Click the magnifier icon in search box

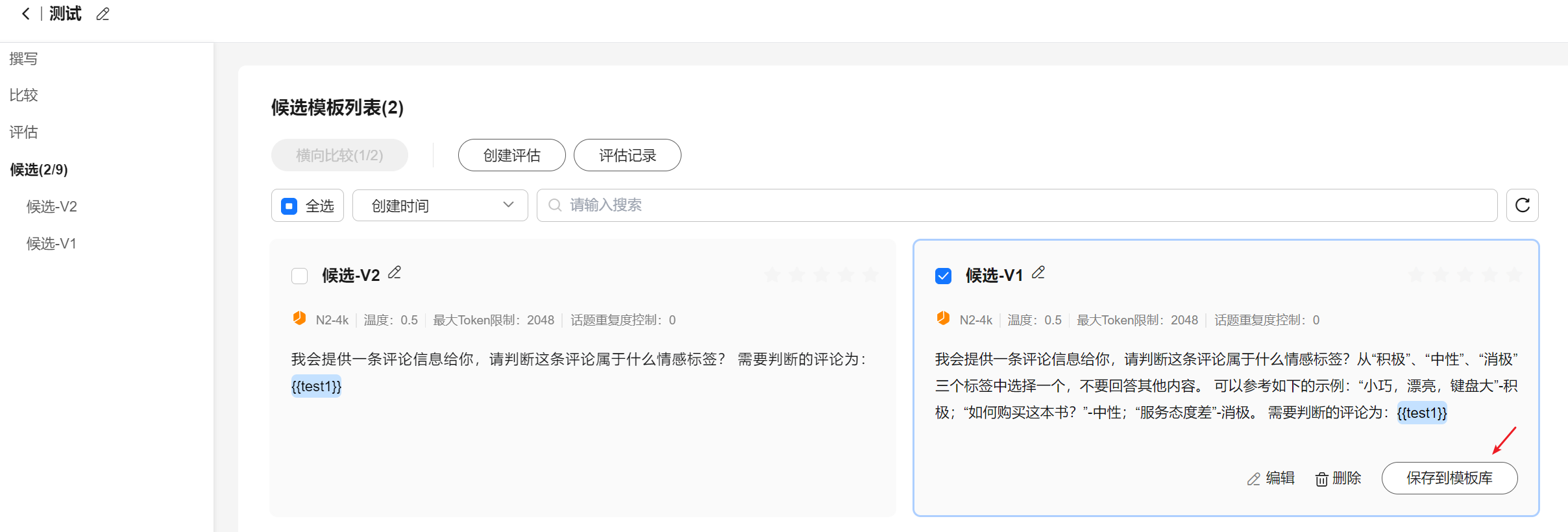[x=555, y=206]
